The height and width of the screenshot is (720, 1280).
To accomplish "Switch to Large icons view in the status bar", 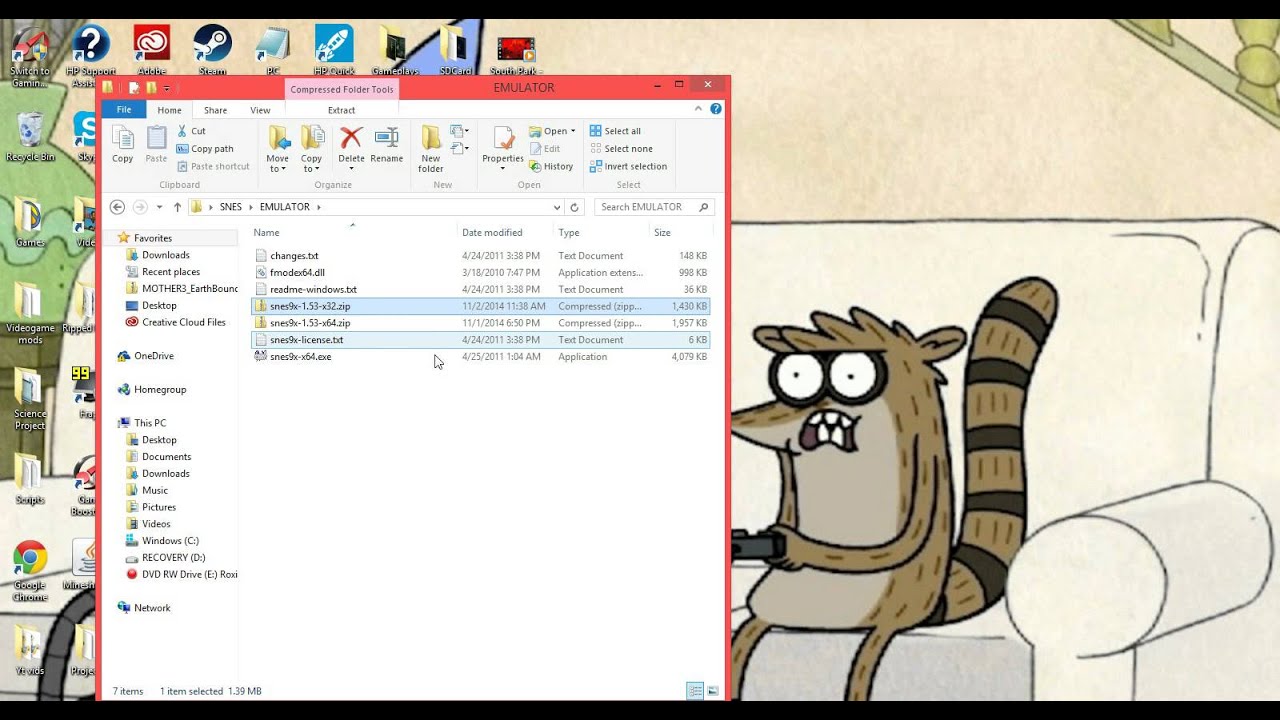I will pos(713,691).
